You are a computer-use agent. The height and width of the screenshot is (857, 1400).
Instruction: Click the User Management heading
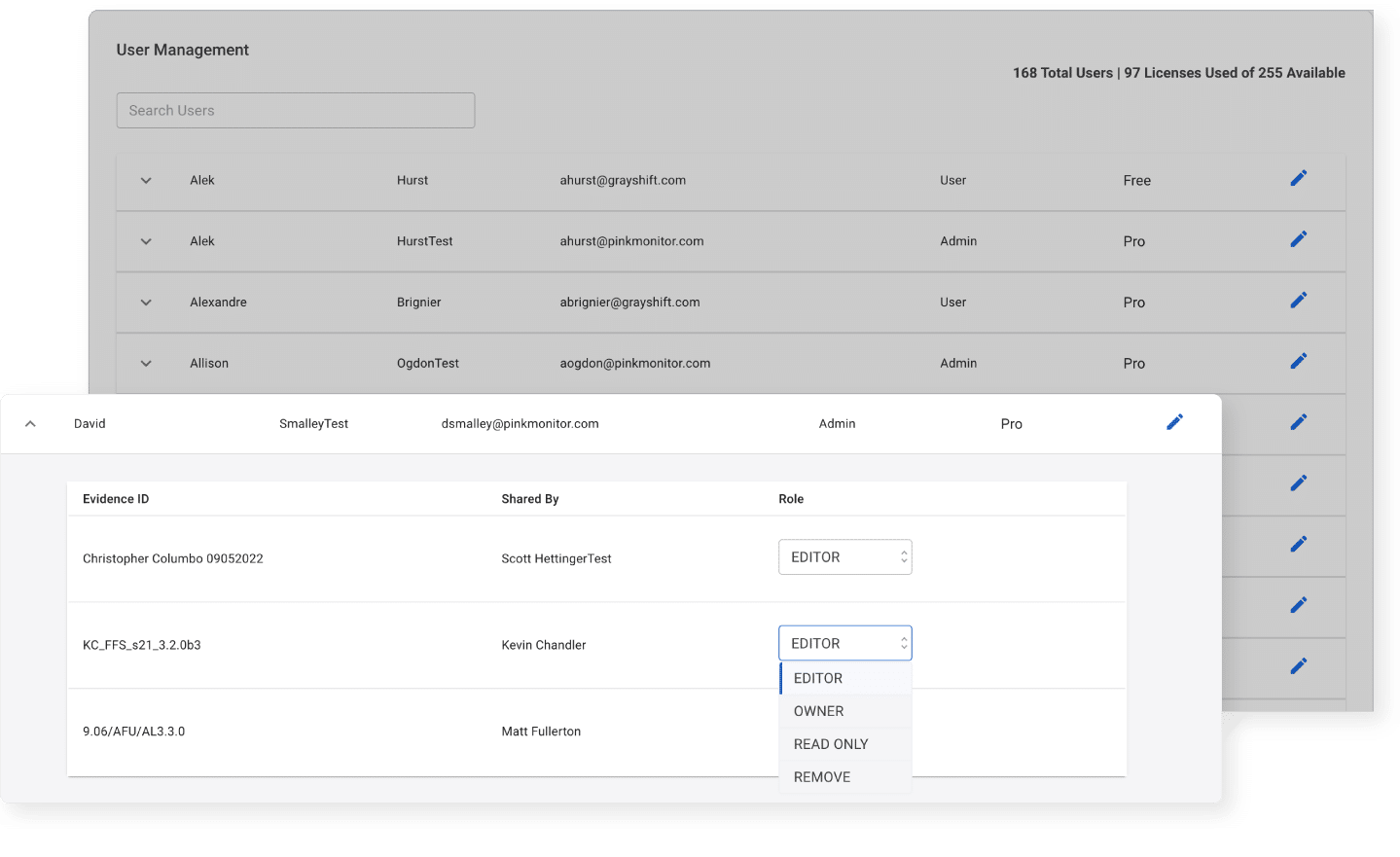click(x=183, y=50)
